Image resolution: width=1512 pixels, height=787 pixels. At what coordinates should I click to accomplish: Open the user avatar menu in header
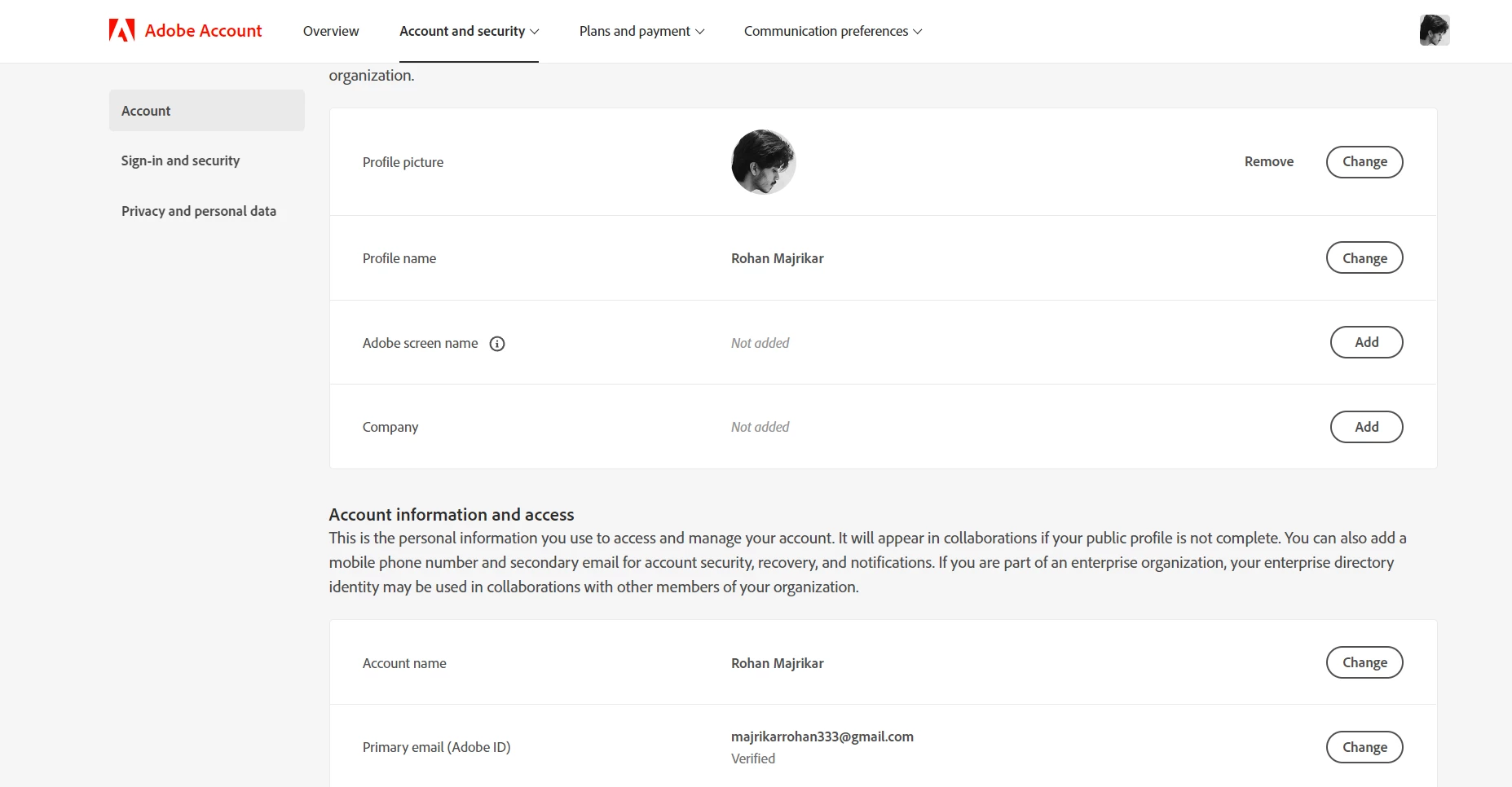coord(1434,31)
